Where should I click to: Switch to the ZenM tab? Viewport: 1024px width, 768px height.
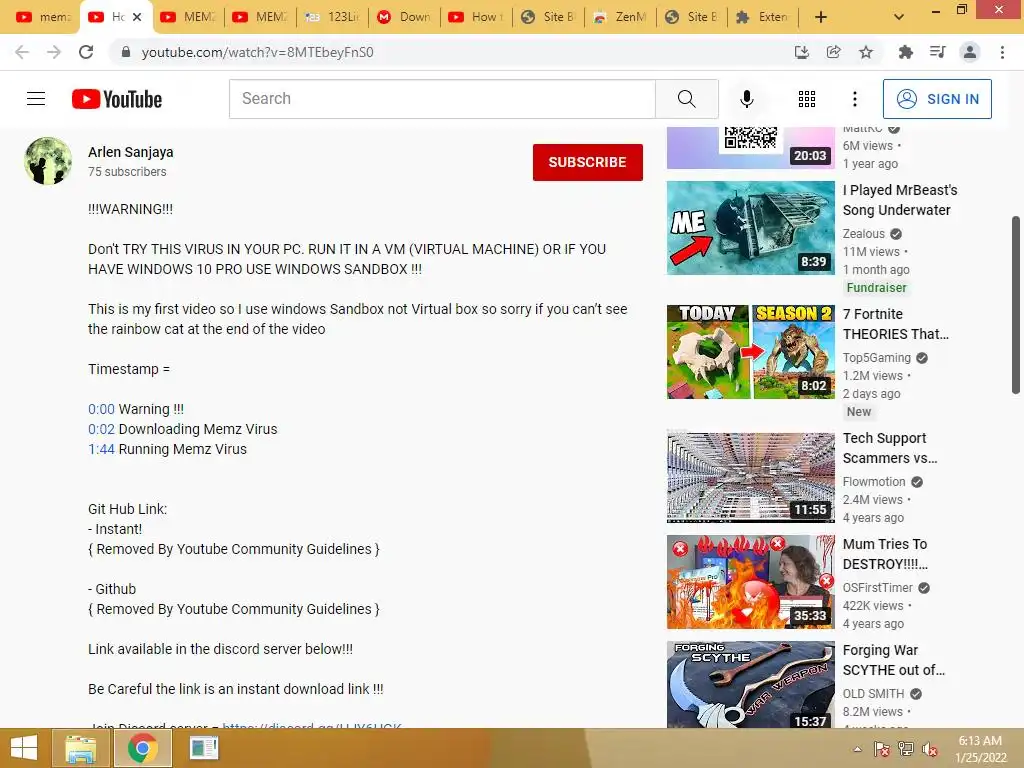(619, 17)
